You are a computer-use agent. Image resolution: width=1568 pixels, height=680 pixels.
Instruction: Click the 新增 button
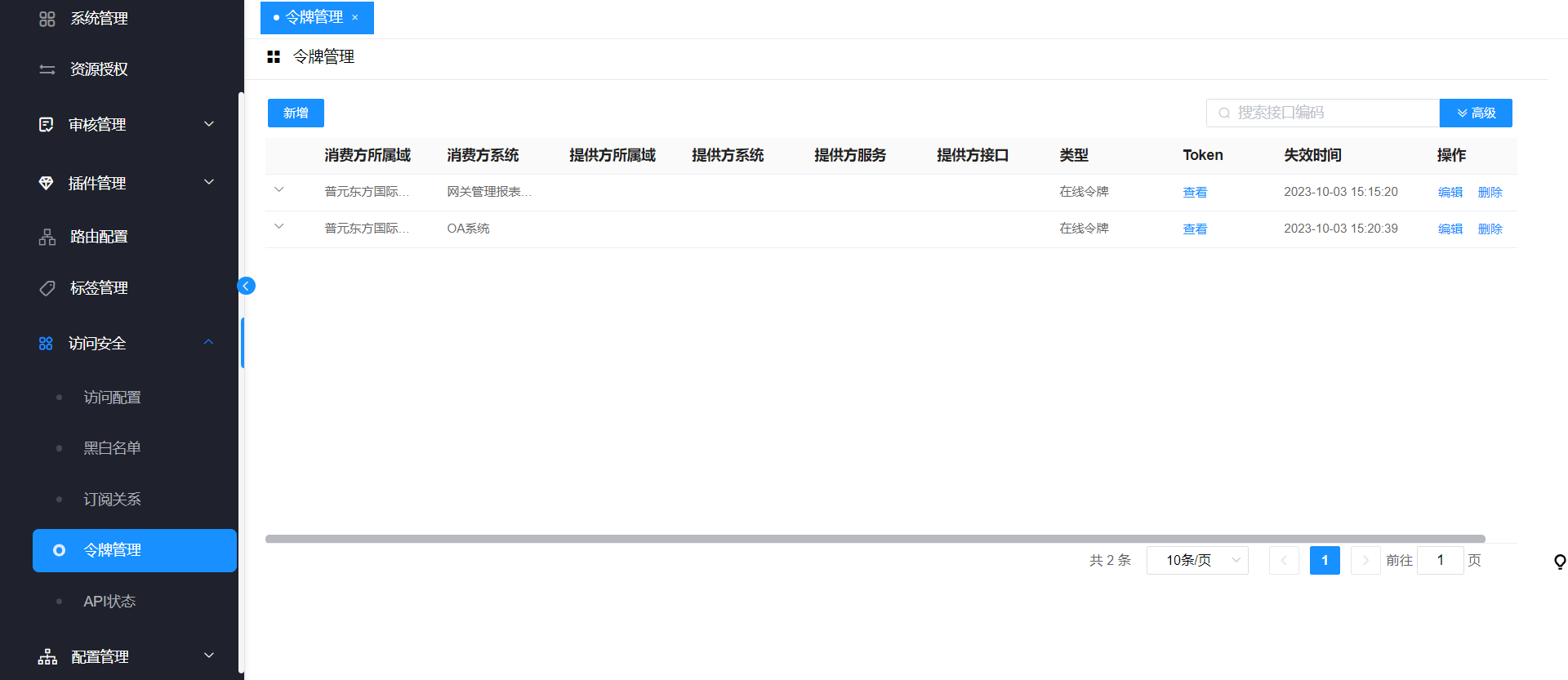(296, 113)
